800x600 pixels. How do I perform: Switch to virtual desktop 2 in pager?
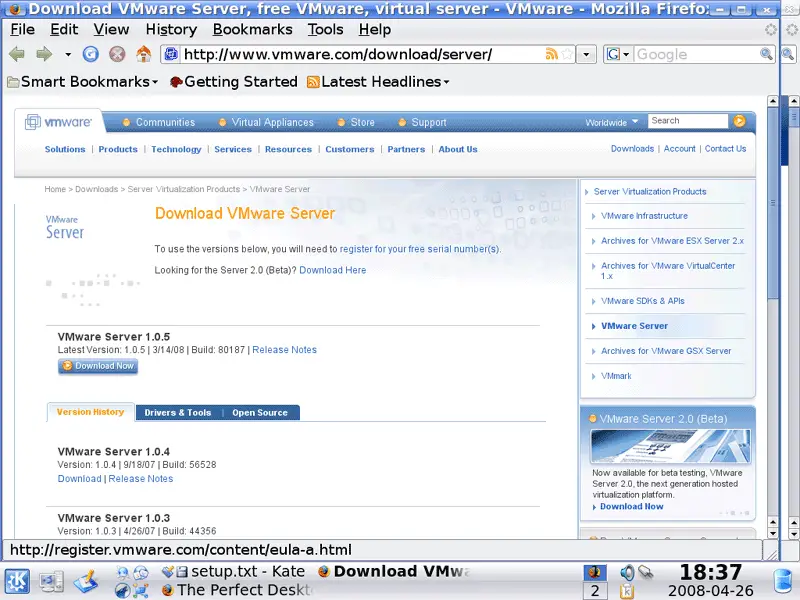tap(594, 591)
